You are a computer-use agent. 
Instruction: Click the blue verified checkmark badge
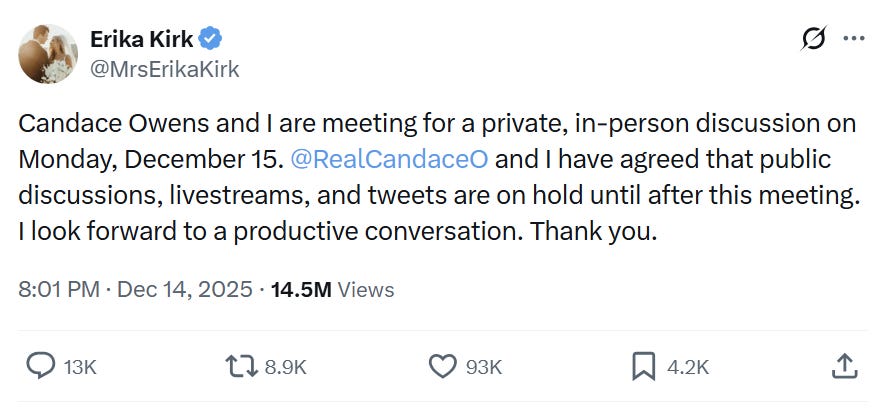pos(210,39)
